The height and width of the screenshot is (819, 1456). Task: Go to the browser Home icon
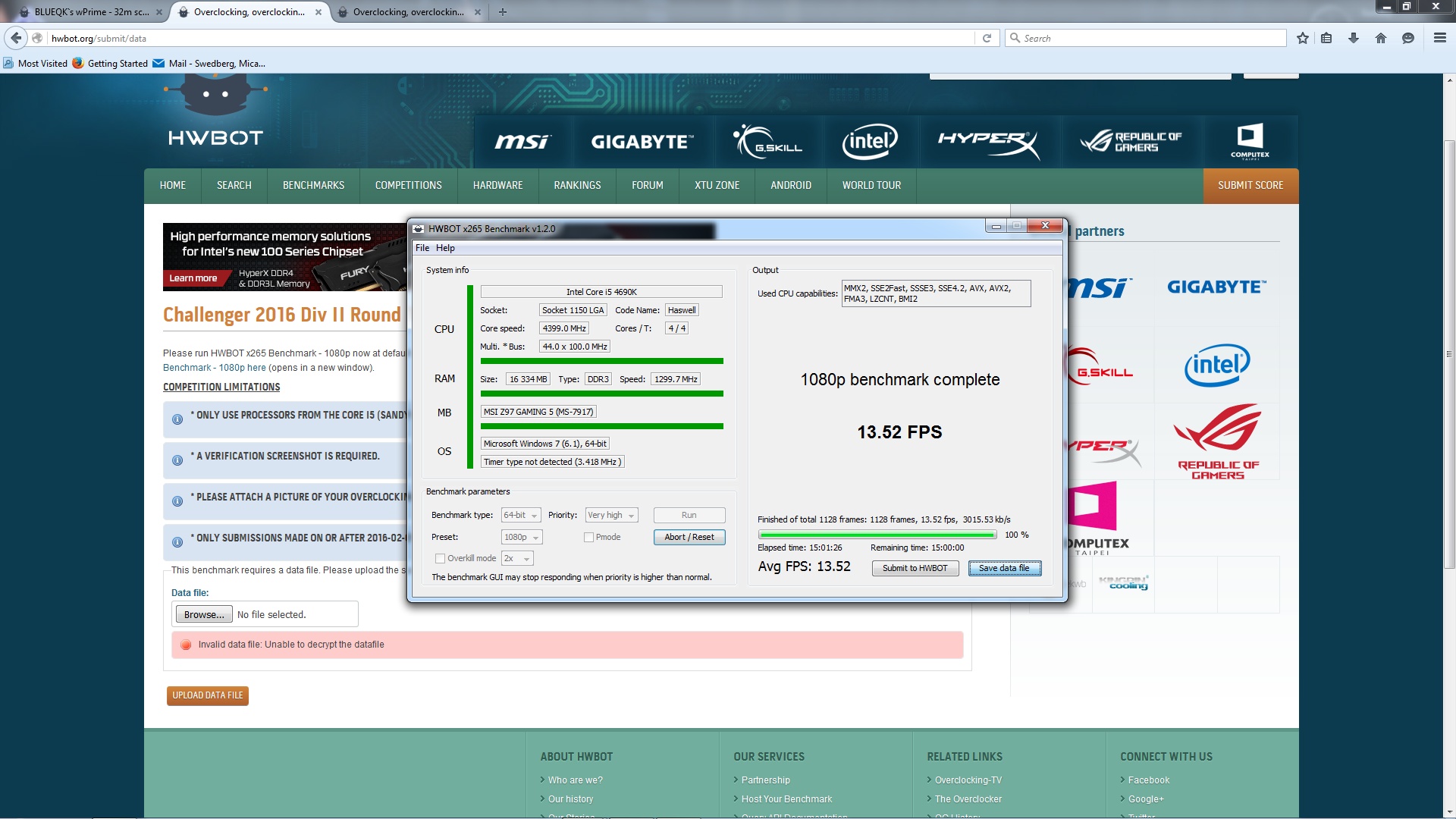(x=1381, y=38)
